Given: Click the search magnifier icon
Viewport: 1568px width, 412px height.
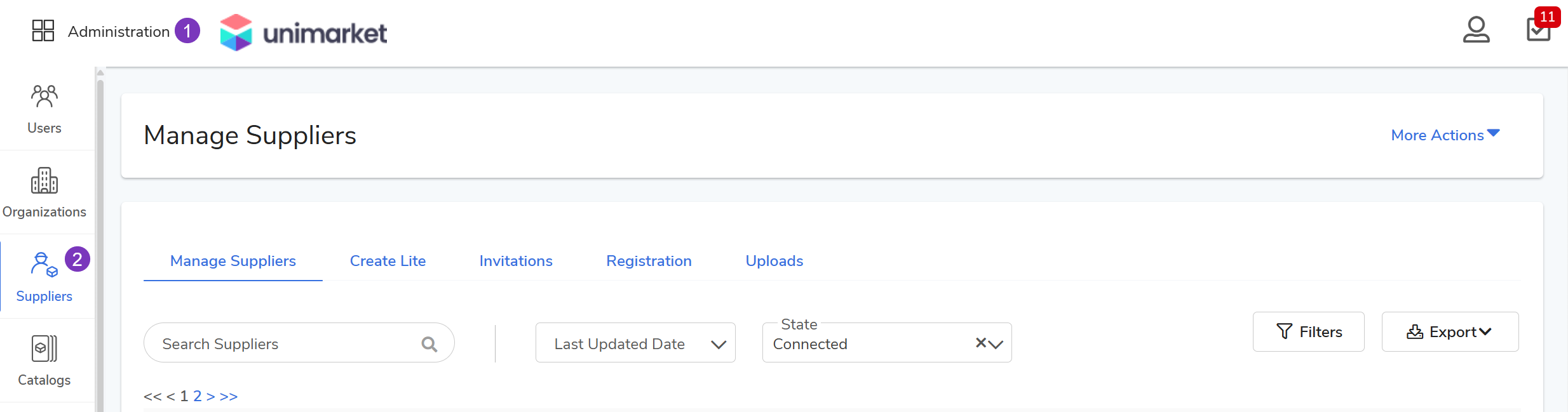Looking at the screenshot, I should pyautogui.click(x=429, y=344).
